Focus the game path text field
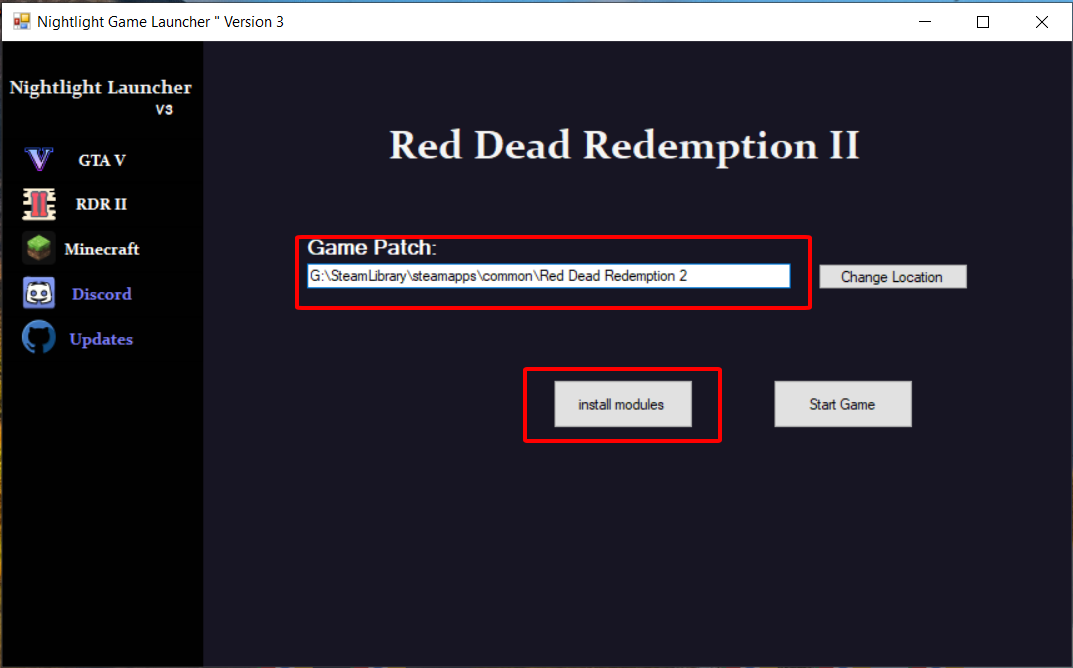Image resolution: width=1073 pixels, height=668 pixels. pos(548,276)
